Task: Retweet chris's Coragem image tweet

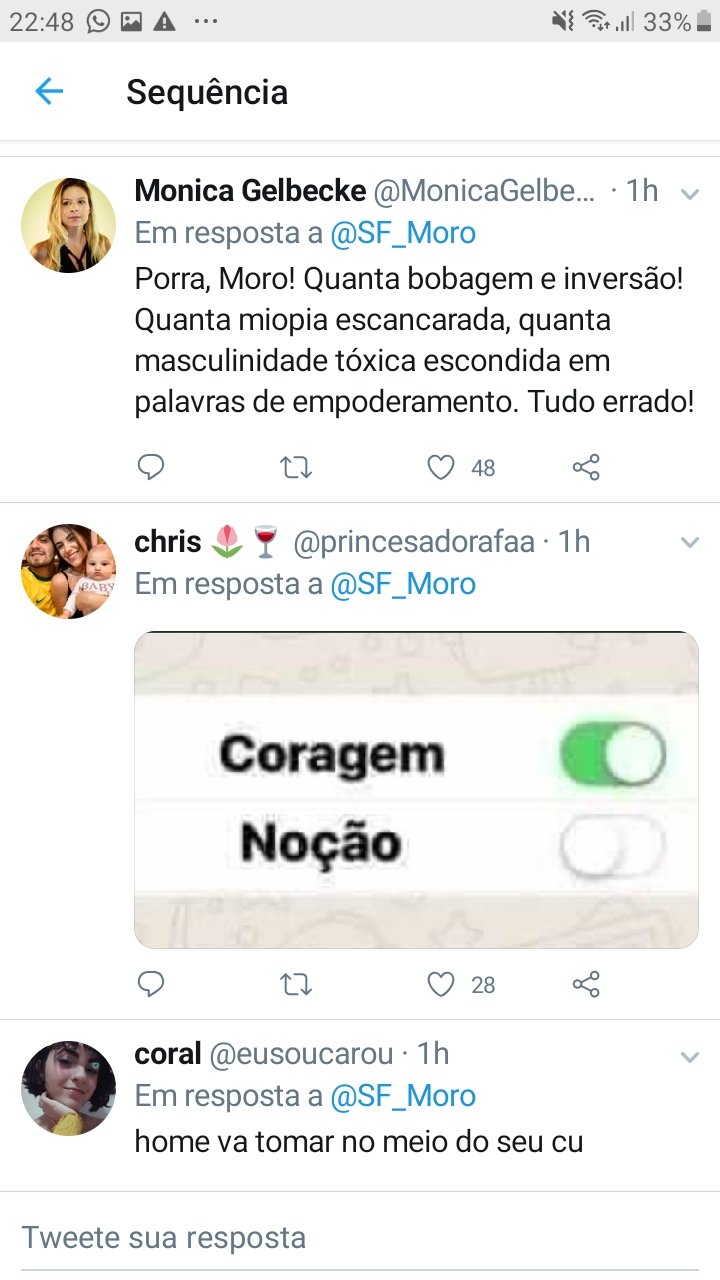Action: [x=296, y=985]
